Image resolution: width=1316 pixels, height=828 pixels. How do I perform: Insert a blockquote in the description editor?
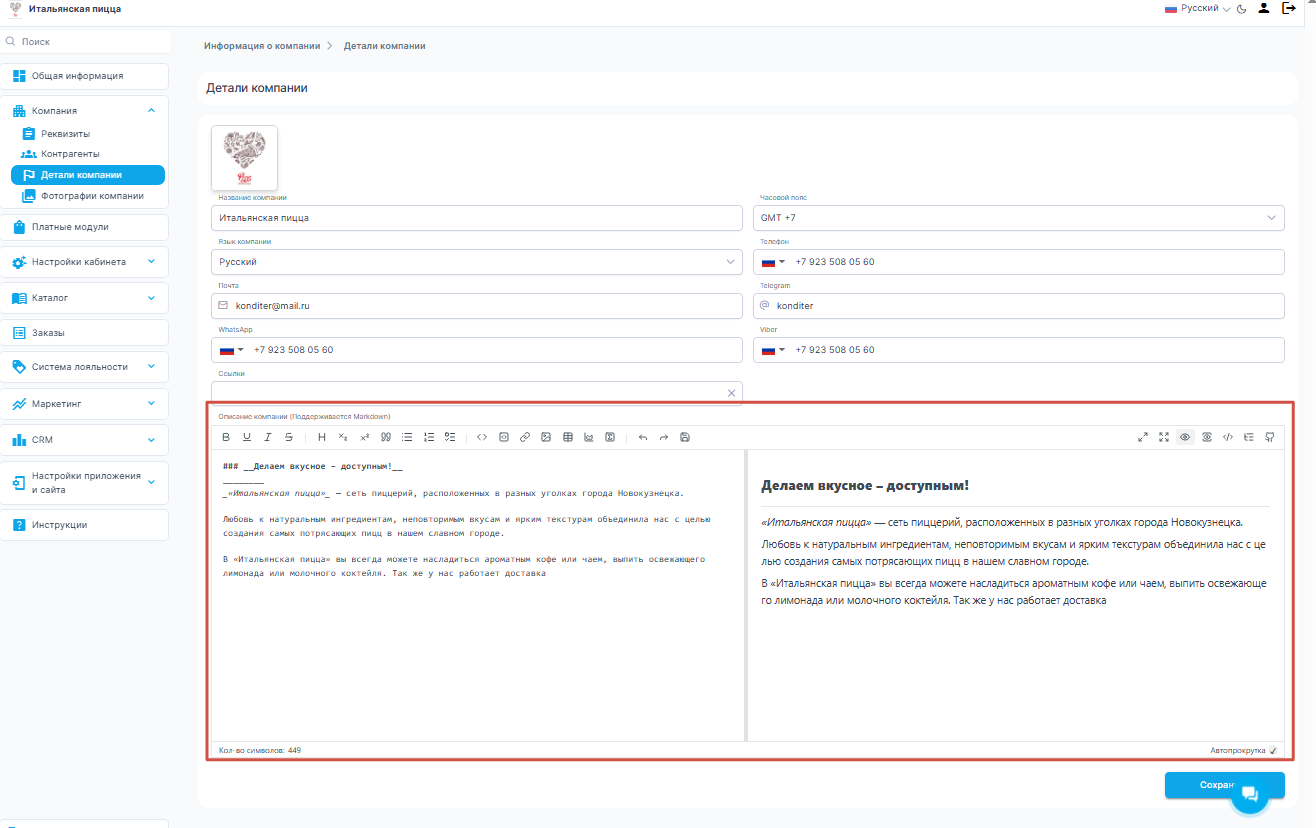click(x=386, y=437)
